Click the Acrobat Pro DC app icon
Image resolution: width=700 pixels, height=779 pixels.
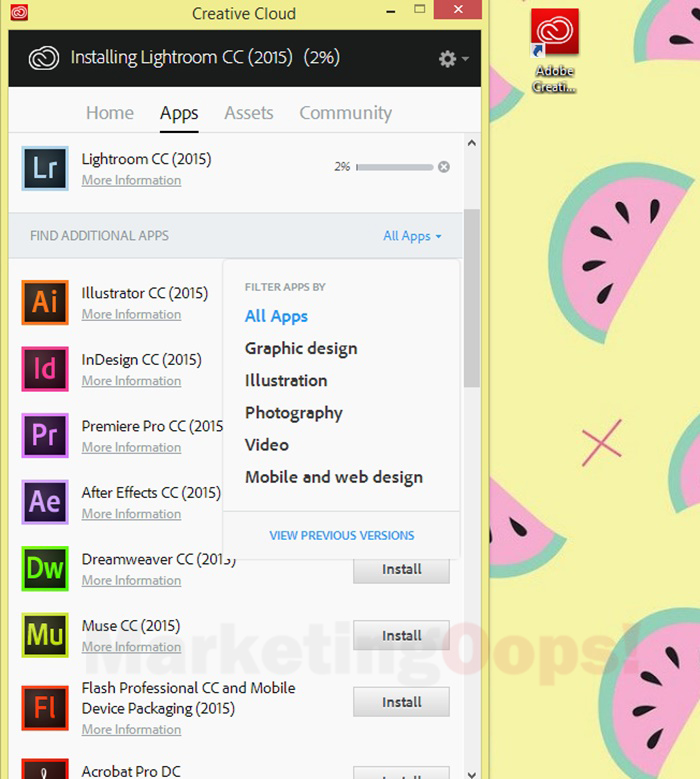click(45, 769)
